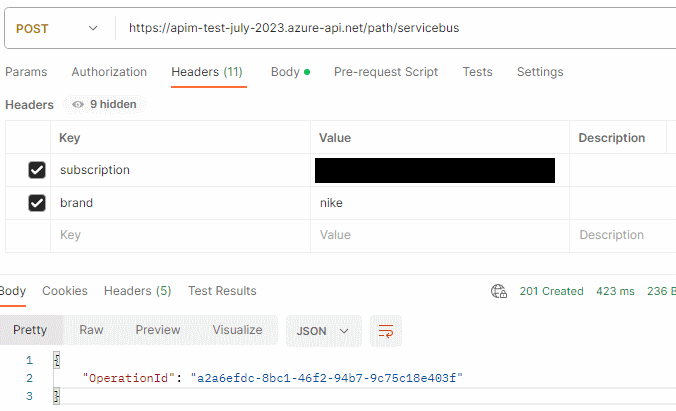Viewport: 676px width, 411px height.
Task: Open the POST method dropdown
Action: tap(58, 28)
